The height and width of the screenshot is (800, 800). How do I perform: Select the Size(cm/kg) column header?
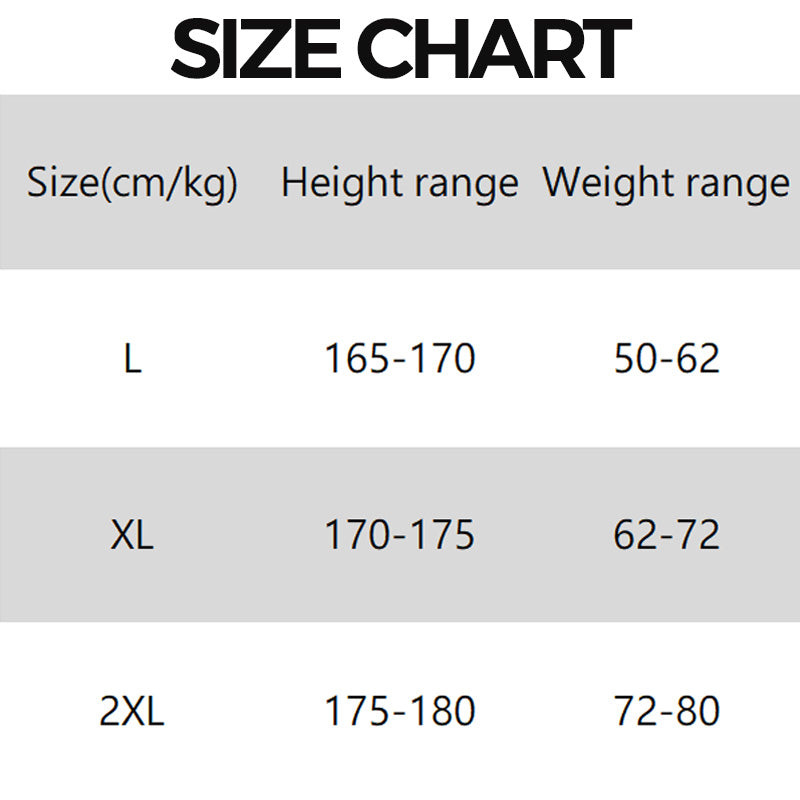[x=132, y=184]
